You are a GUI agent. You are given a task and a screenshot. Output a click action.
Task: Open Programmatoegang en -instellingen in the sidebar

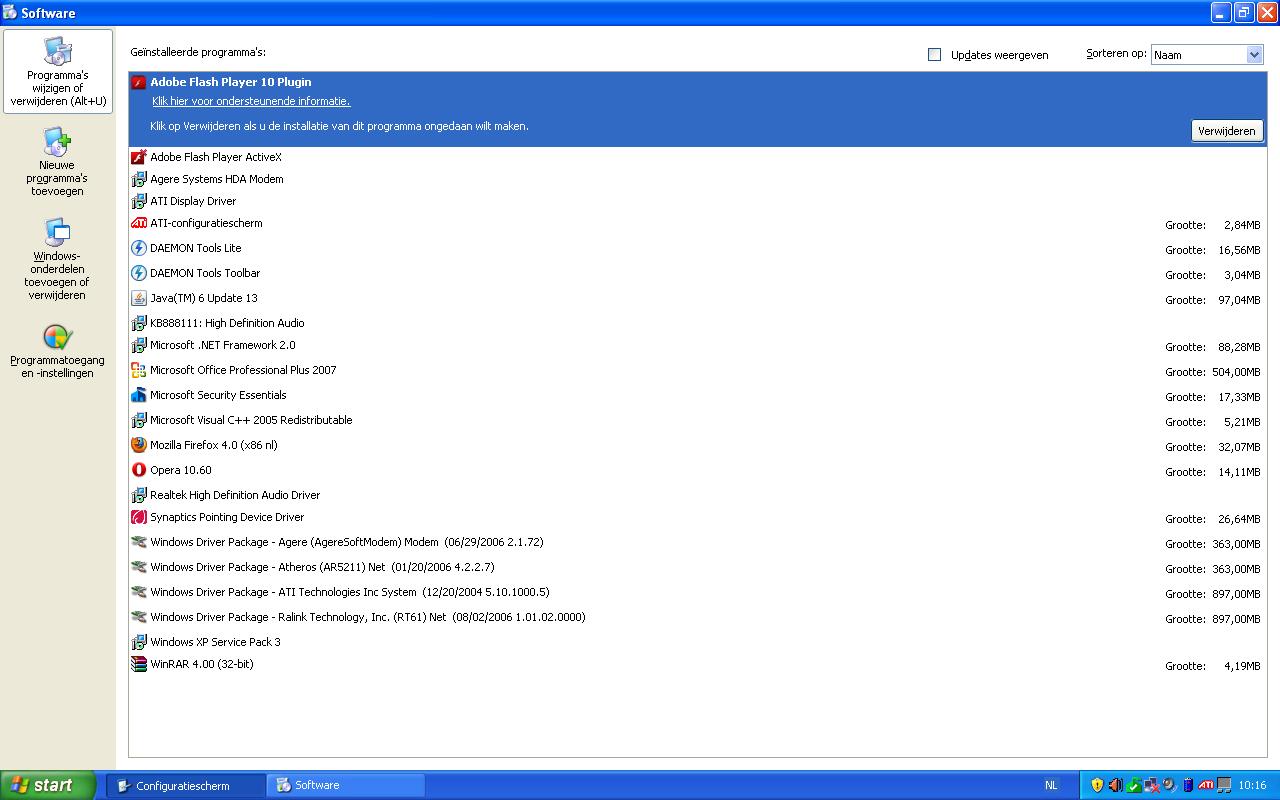(x=57, y=351)
